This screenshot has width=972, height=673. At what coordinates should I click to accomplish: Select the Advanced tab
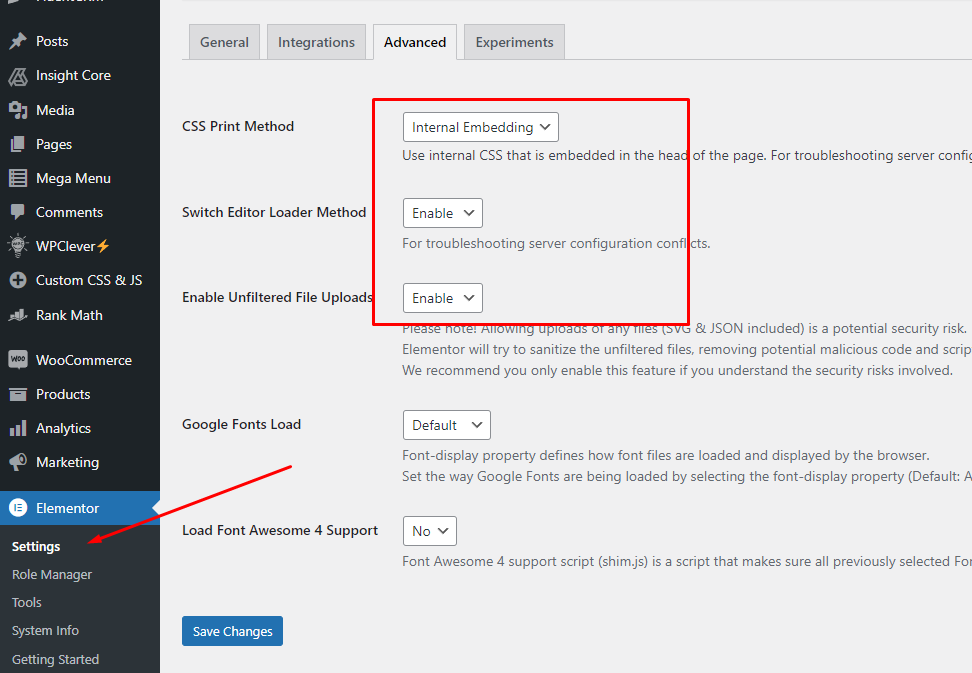[x=415, y=42]
